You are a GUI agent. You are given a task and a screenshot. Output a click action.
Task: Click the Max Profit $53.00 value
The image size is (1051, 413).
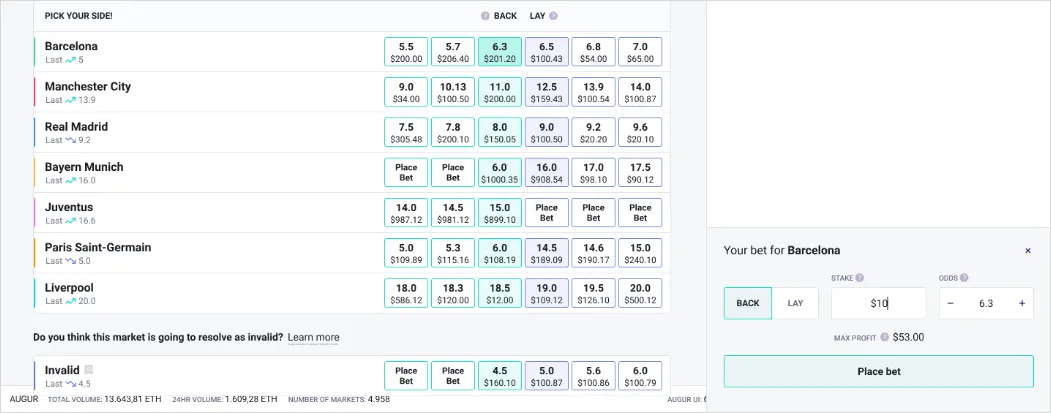908,337
